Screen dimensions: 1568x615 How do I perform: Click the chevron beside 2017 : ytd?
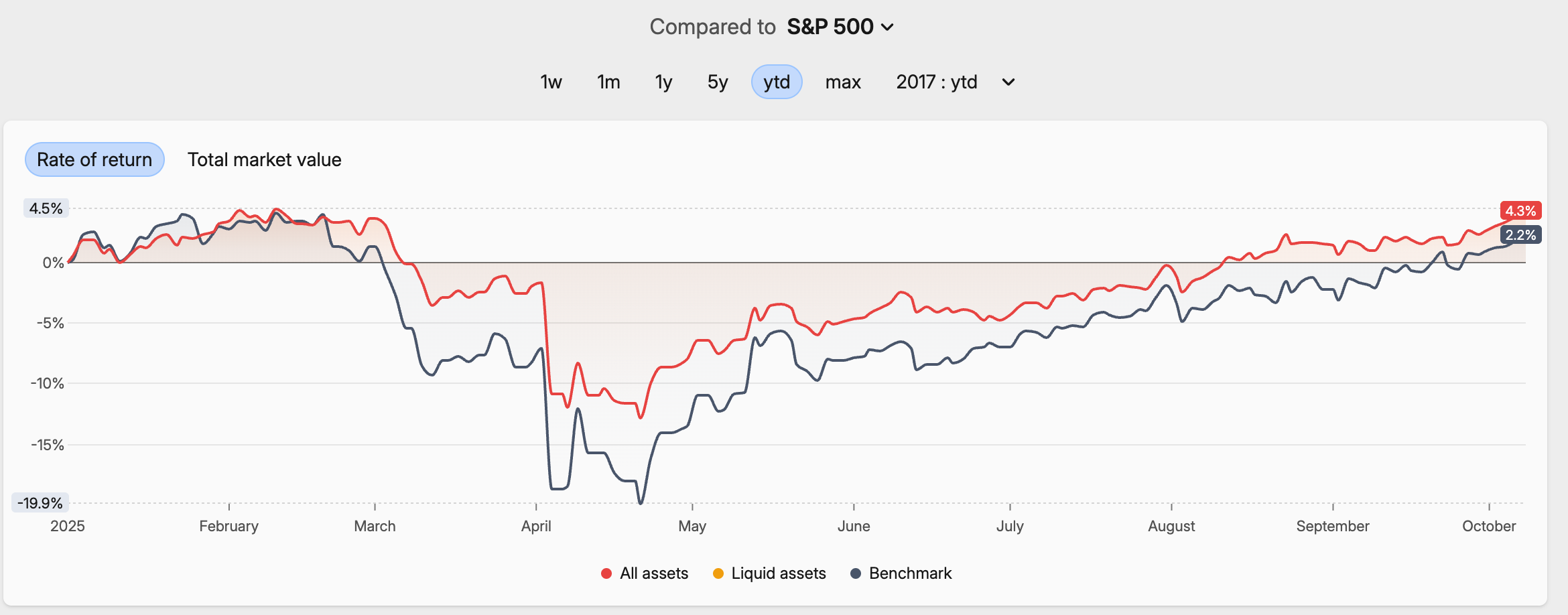click(1008, 82)
